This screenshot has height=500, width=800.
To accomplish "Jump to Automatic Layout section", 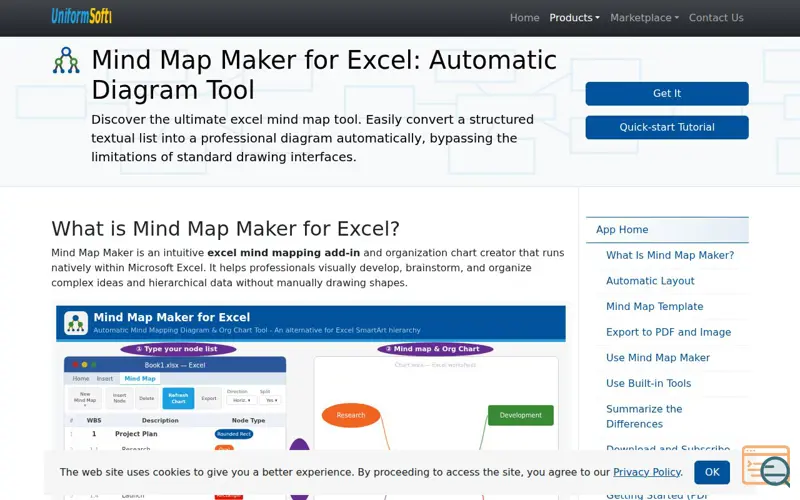I will [x=650, y=281].
